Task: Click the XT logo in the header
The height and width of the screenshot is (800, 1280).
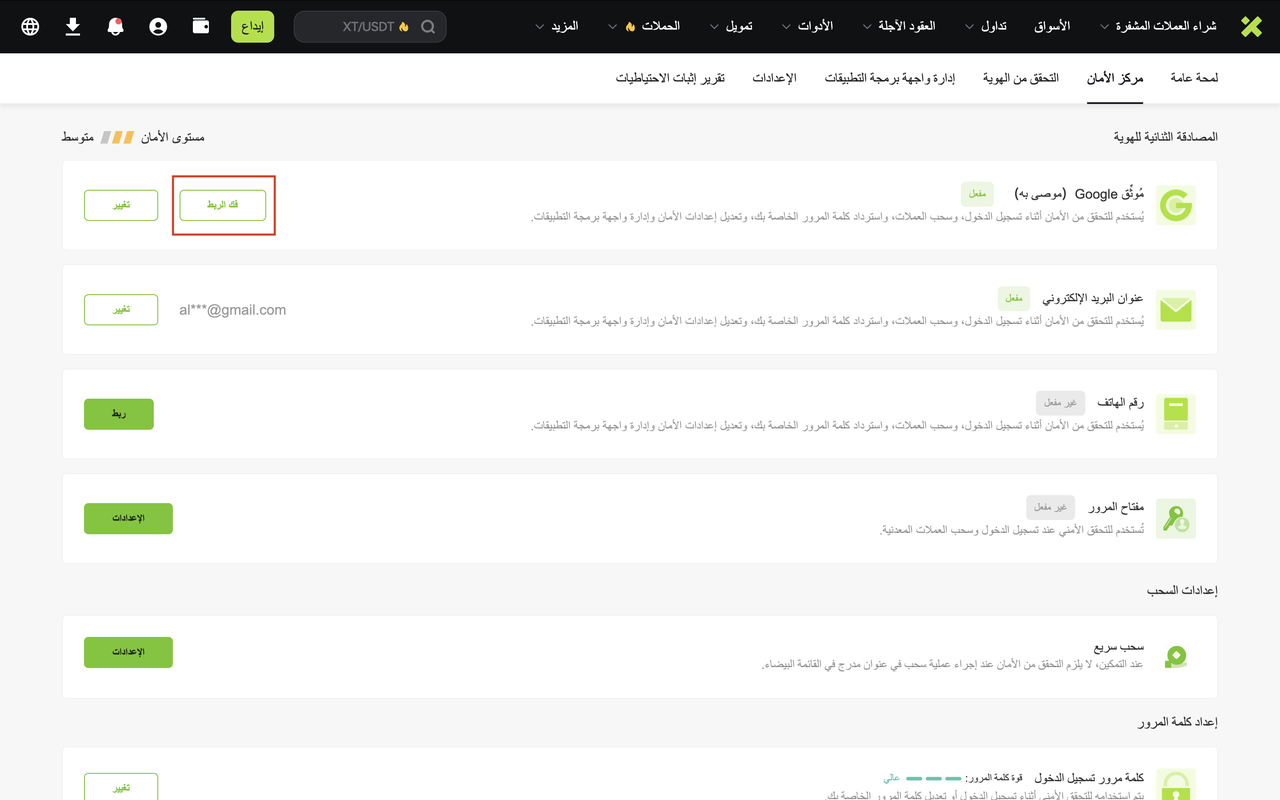Action: (x=1251, y=27)
